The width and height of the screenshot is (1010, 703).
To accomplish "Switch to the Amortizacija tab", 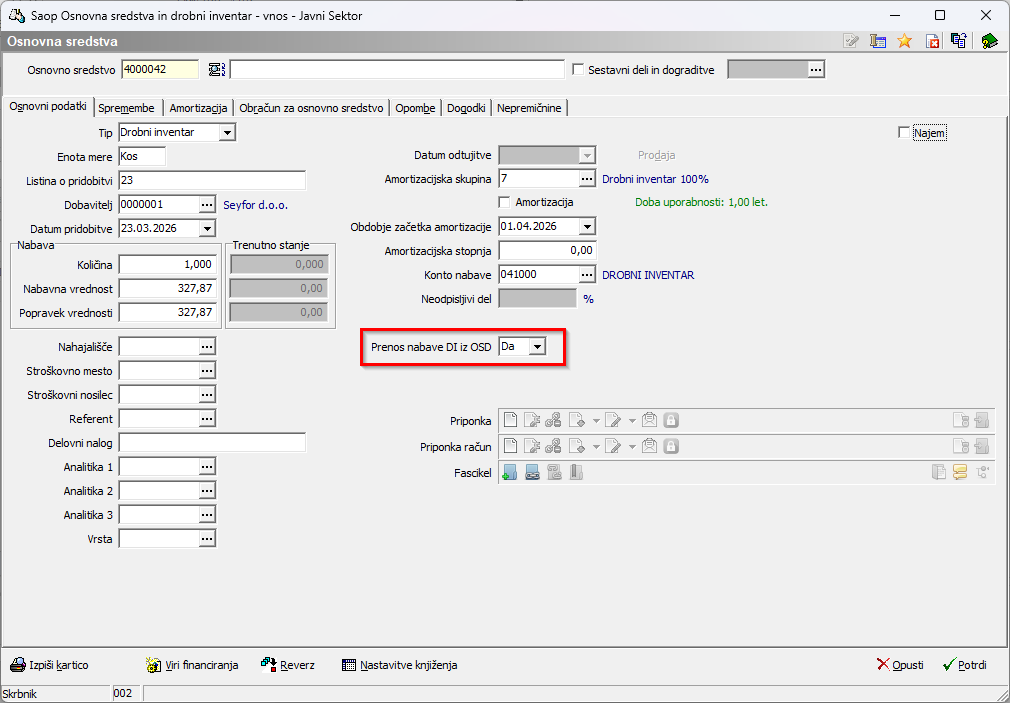I will pyautogui.click(x=198, y=108).
